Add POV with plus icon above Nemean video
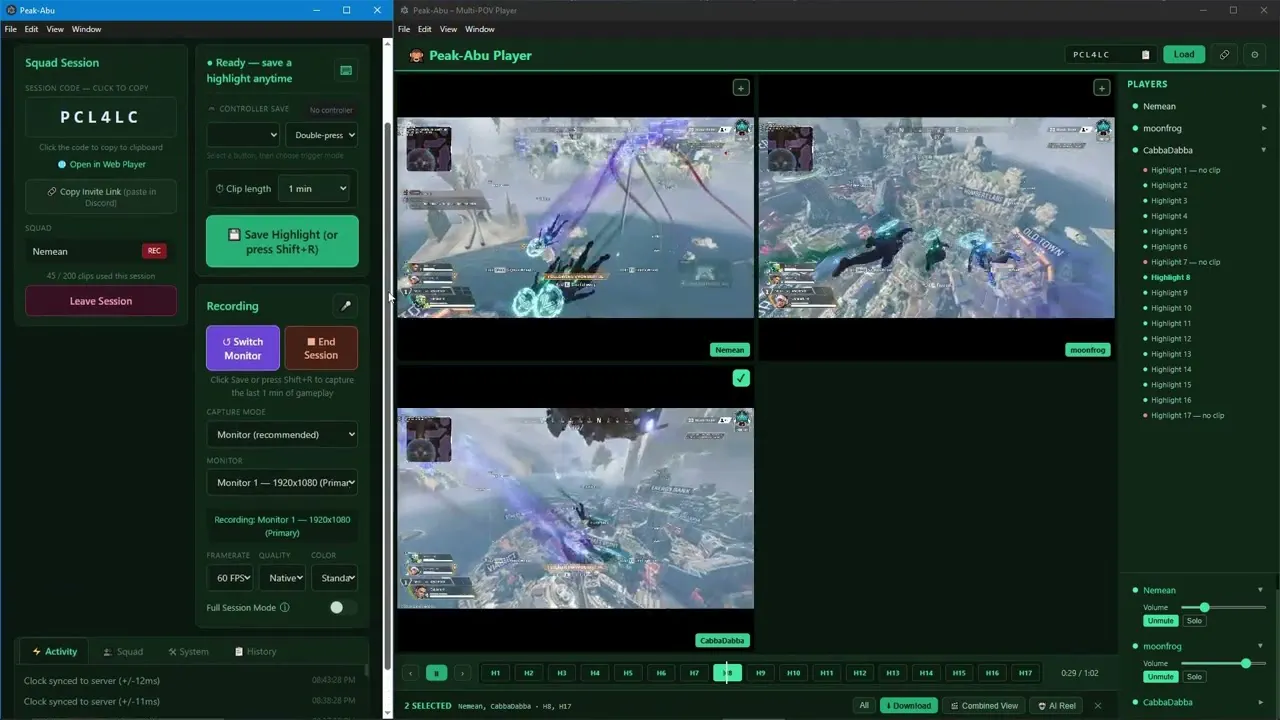1280x720 pixels. [741, 88]
